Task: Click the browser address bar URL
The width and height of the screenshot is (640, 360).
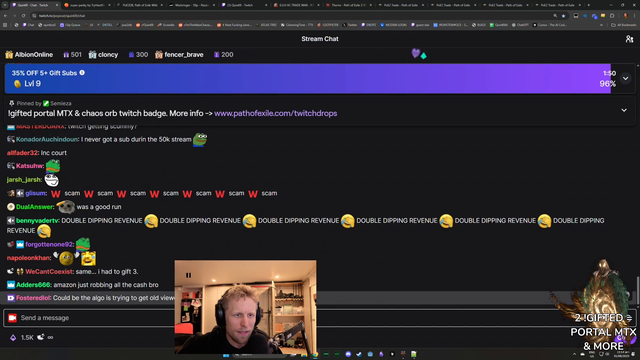Action: pos(62,16)
